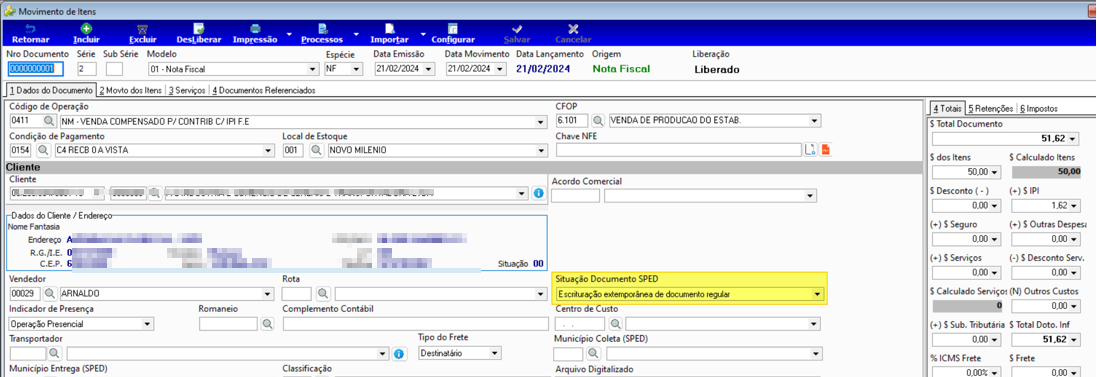This screenshot has width=1097, height=377.
Task: Switch to Impostos tab
Action: 1038,108
